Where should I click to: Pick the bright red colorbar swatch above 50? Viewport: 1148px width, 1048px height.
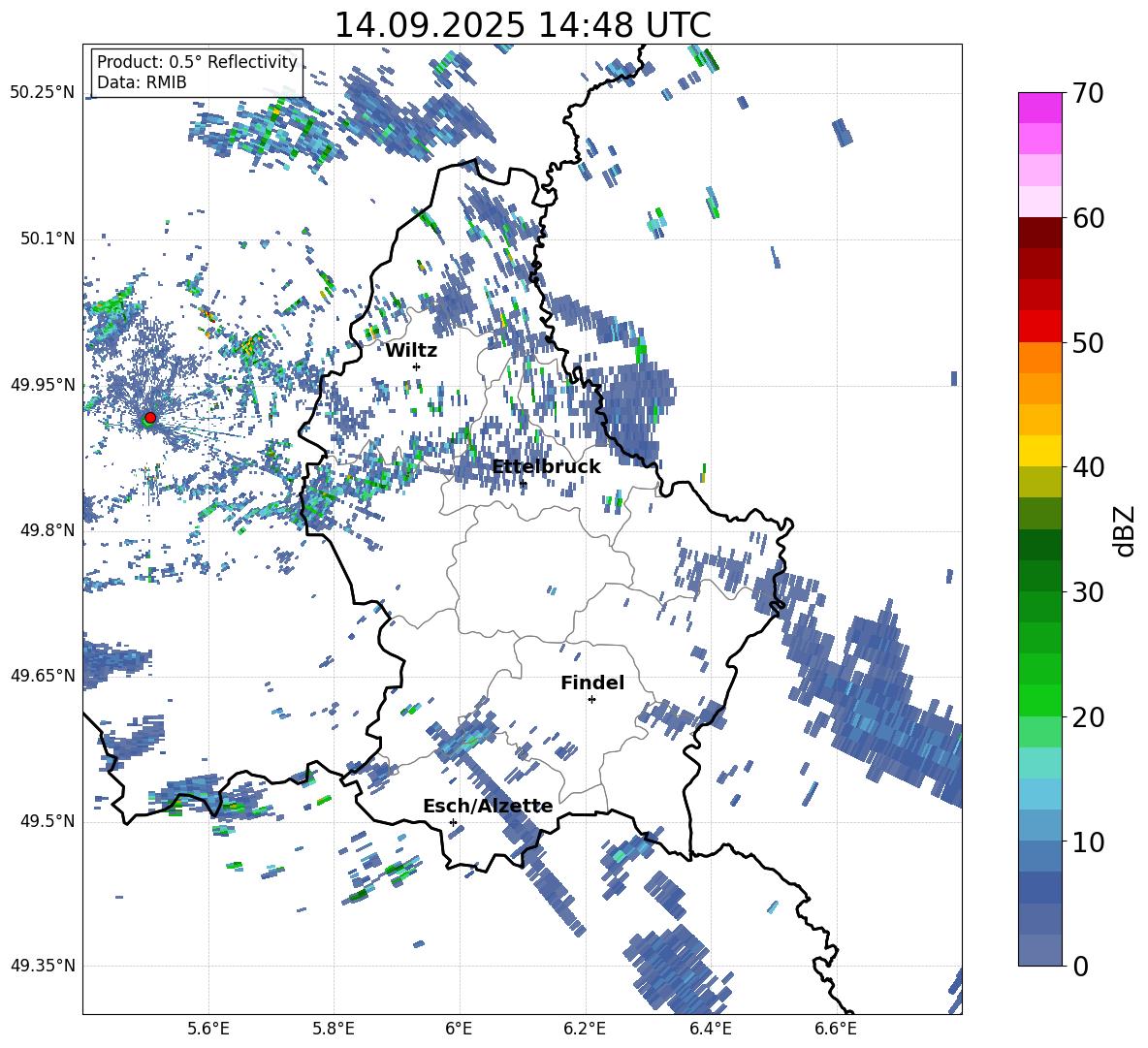[x=1039, y=326]
